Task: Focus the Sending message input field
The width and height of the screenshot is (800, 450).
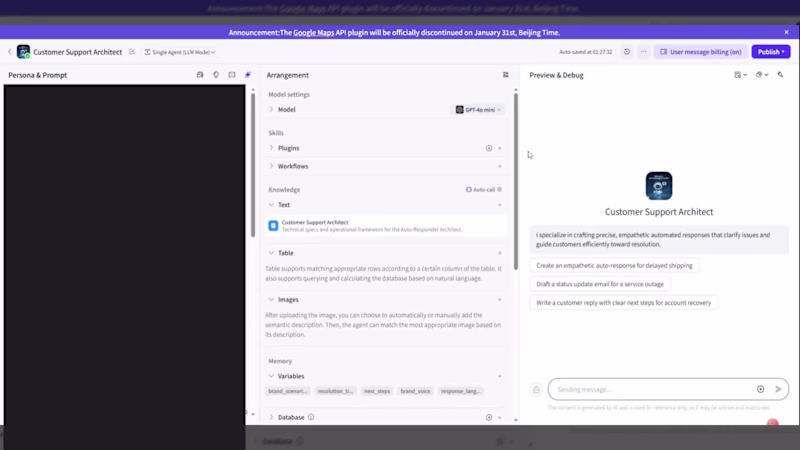Action: pos(653,389)
